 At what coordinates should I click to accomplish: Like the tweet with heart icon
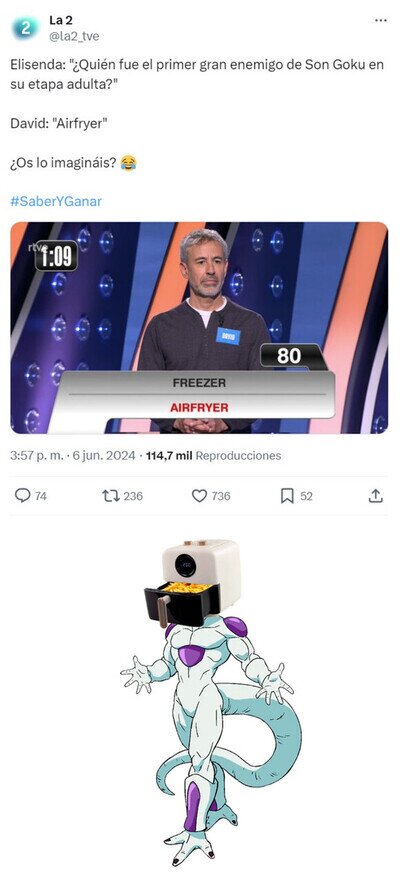pos(200,496)
